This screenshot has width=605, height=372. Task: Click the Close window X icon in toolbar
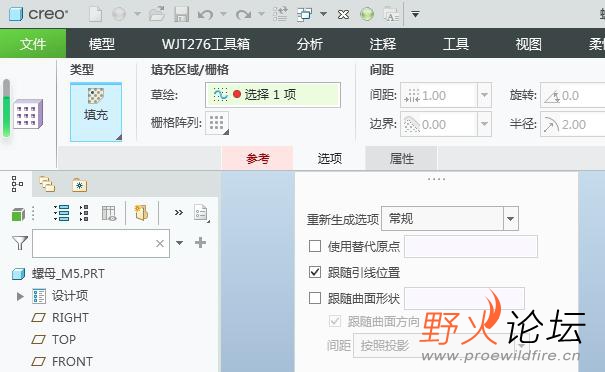click(x=343, y=15)
